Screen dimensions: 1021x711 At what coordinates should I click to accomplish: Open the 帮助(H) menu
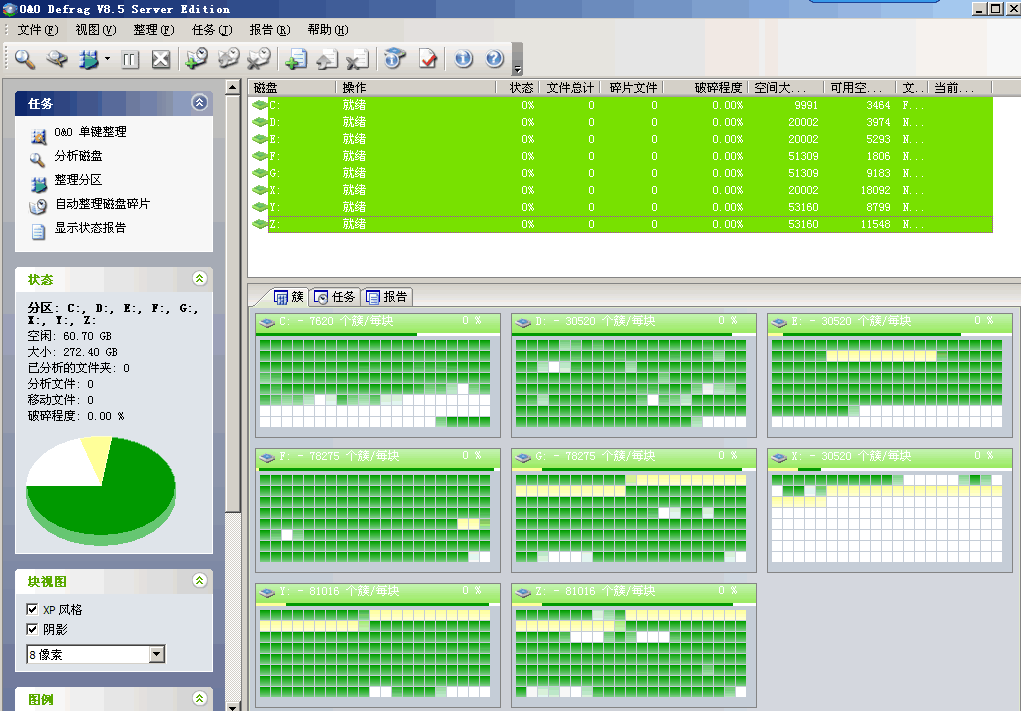[x=328, y=30]
